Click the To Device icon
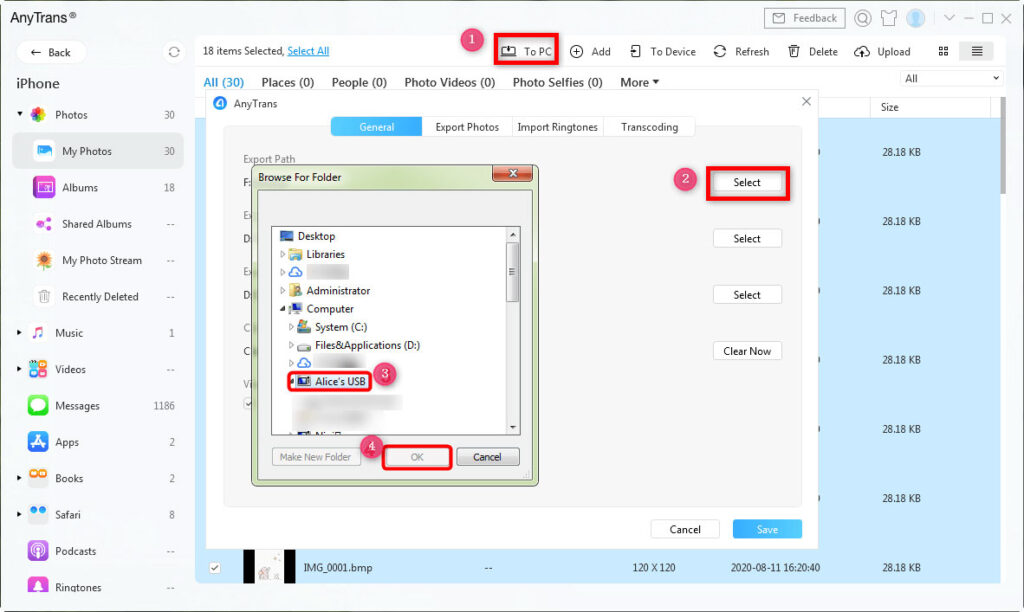 pyautogui.click(x=635, y=51)
